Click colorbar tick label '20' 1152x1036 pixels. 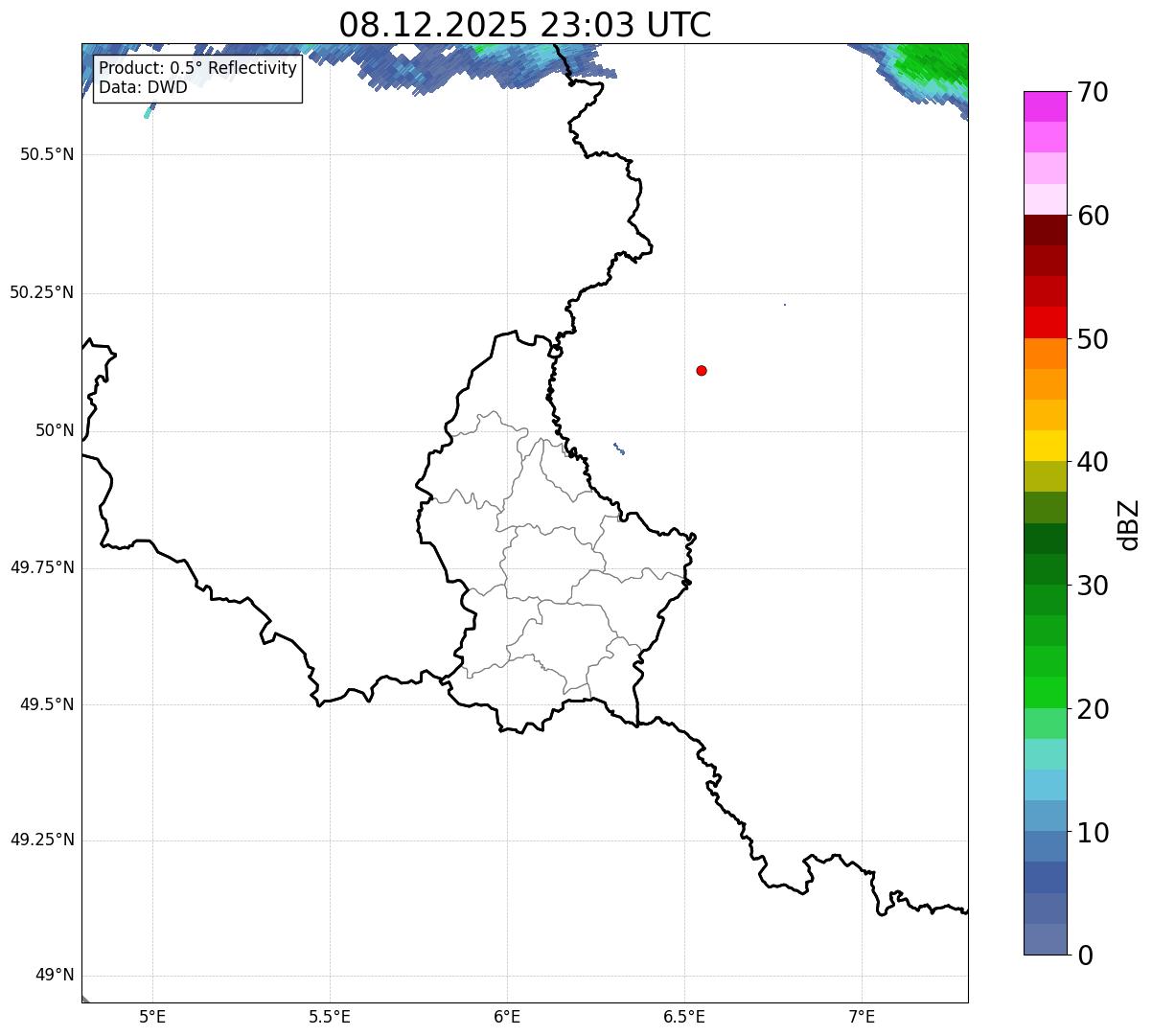tap(1092, 709)
